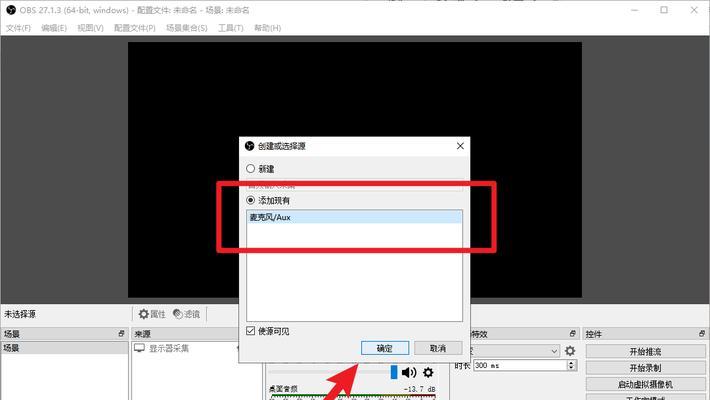Screen dimensions: 710x400
Task: Click the display capture monitor icon
Action: click(x=139, y=348)
